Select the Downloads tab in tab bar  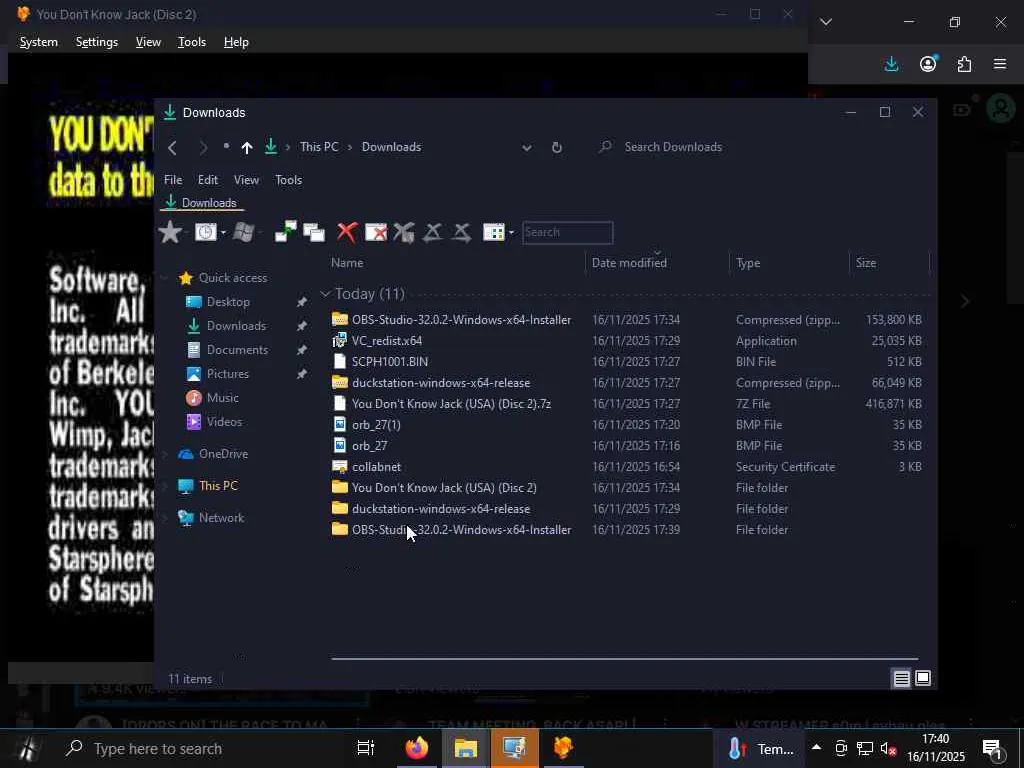(x=201, y=202)
